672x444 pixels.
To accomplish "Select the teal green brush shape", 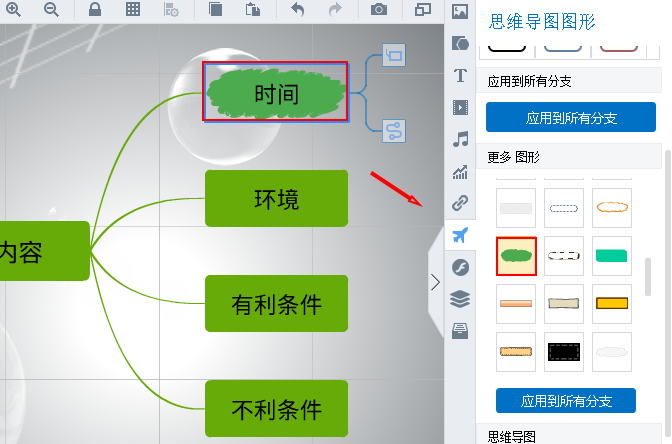I will click(612, 256).
